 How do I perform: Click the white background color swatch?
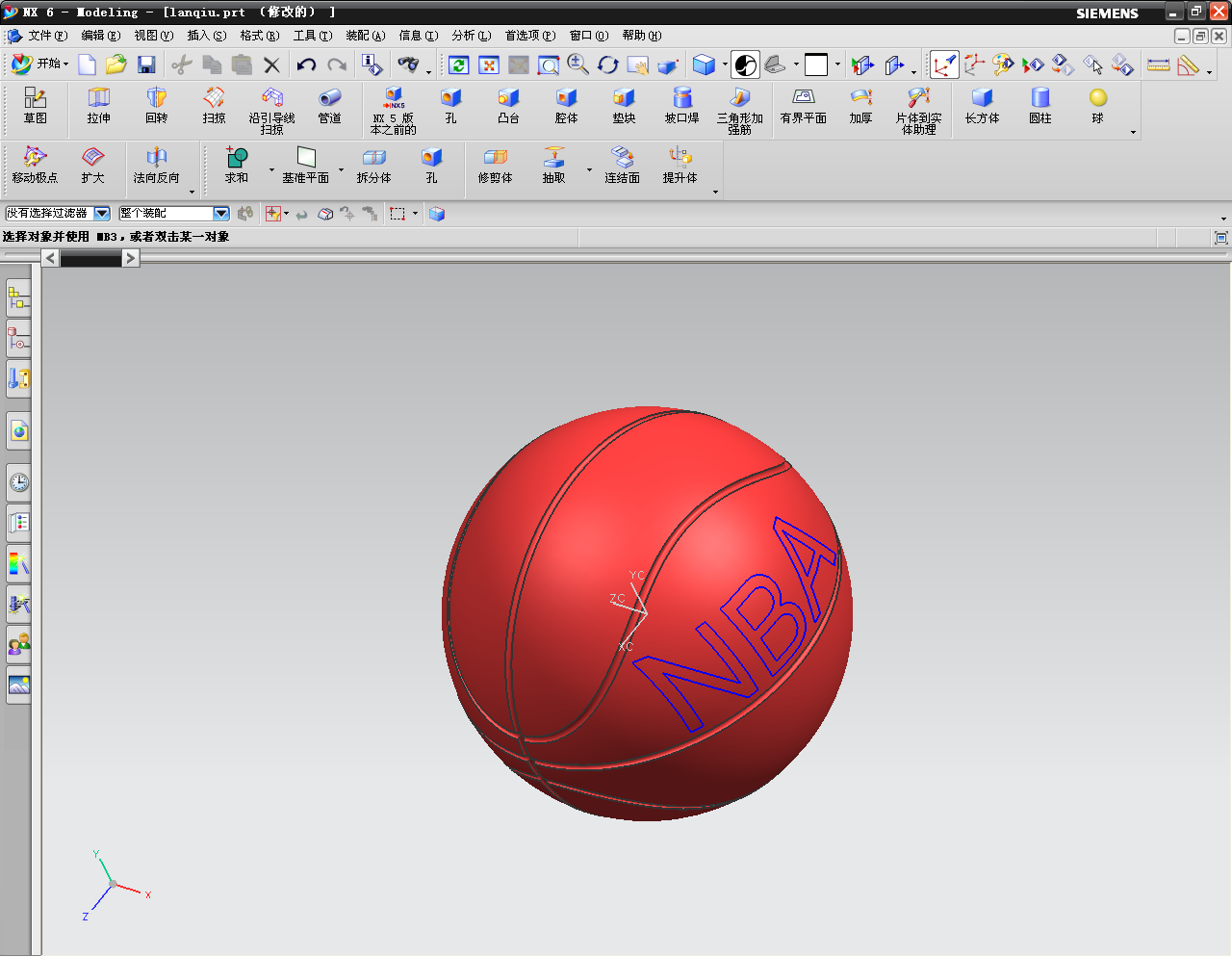(x=815, y=65)
